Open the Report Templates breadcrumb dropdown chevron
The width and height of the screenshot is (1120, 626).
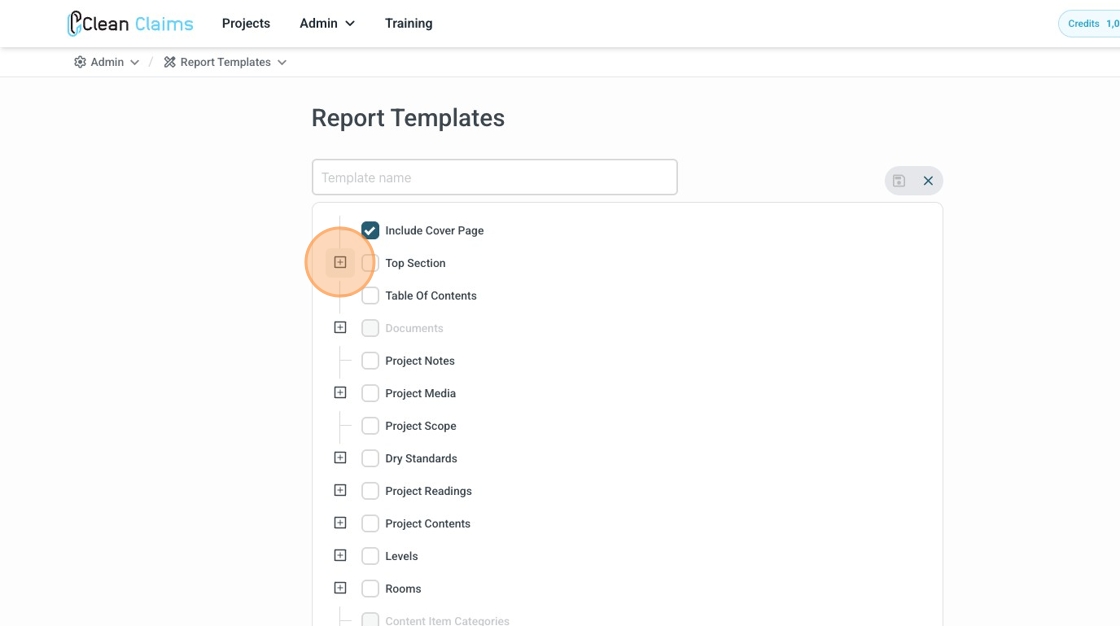pos(282,62)
